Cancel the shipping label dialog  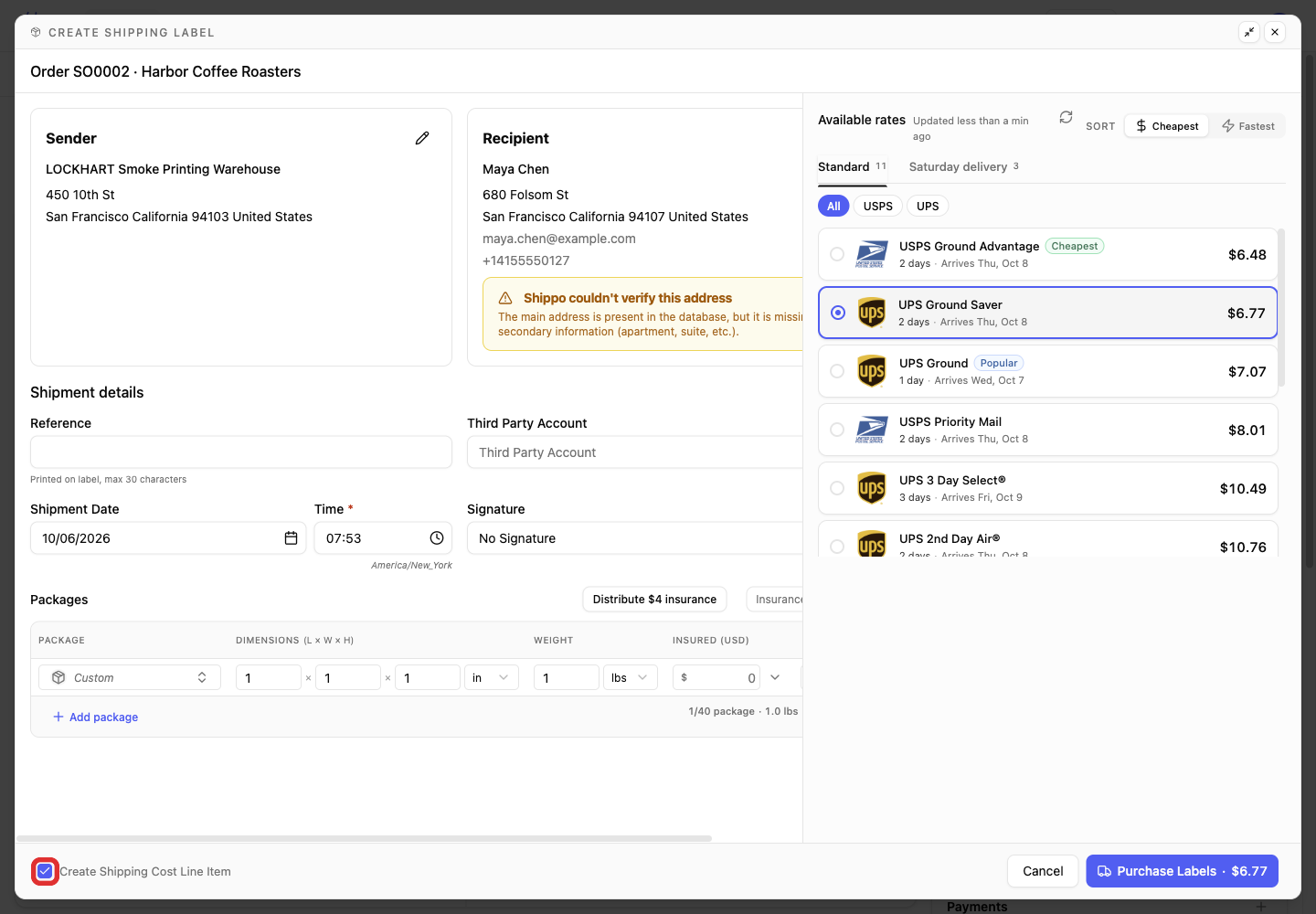click(x=1043, y=871)
